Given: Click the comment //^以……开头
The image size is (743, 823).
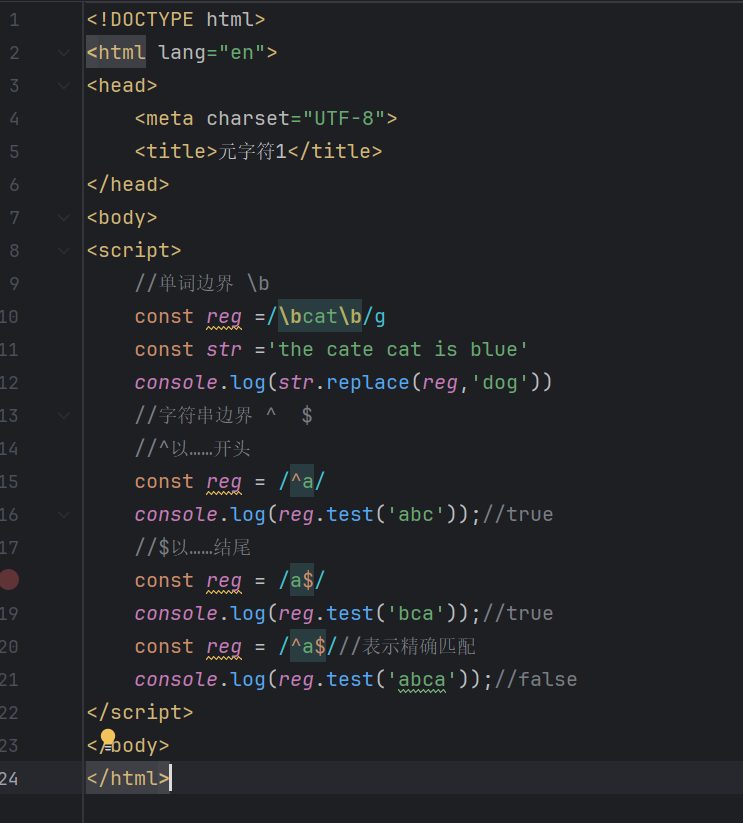Looking at the screenshot, I should (x=192, y=449).
